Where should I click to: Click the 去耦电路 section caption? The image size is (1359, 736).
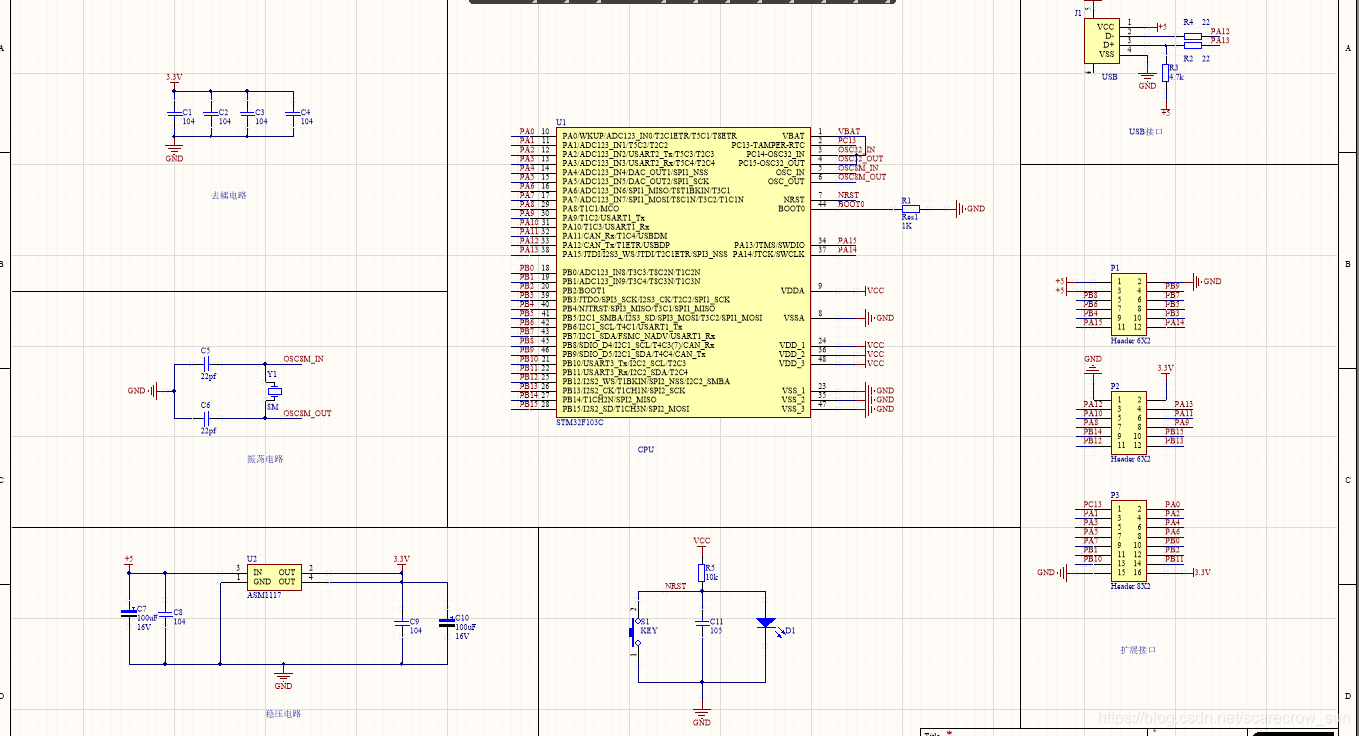point(228,196)
